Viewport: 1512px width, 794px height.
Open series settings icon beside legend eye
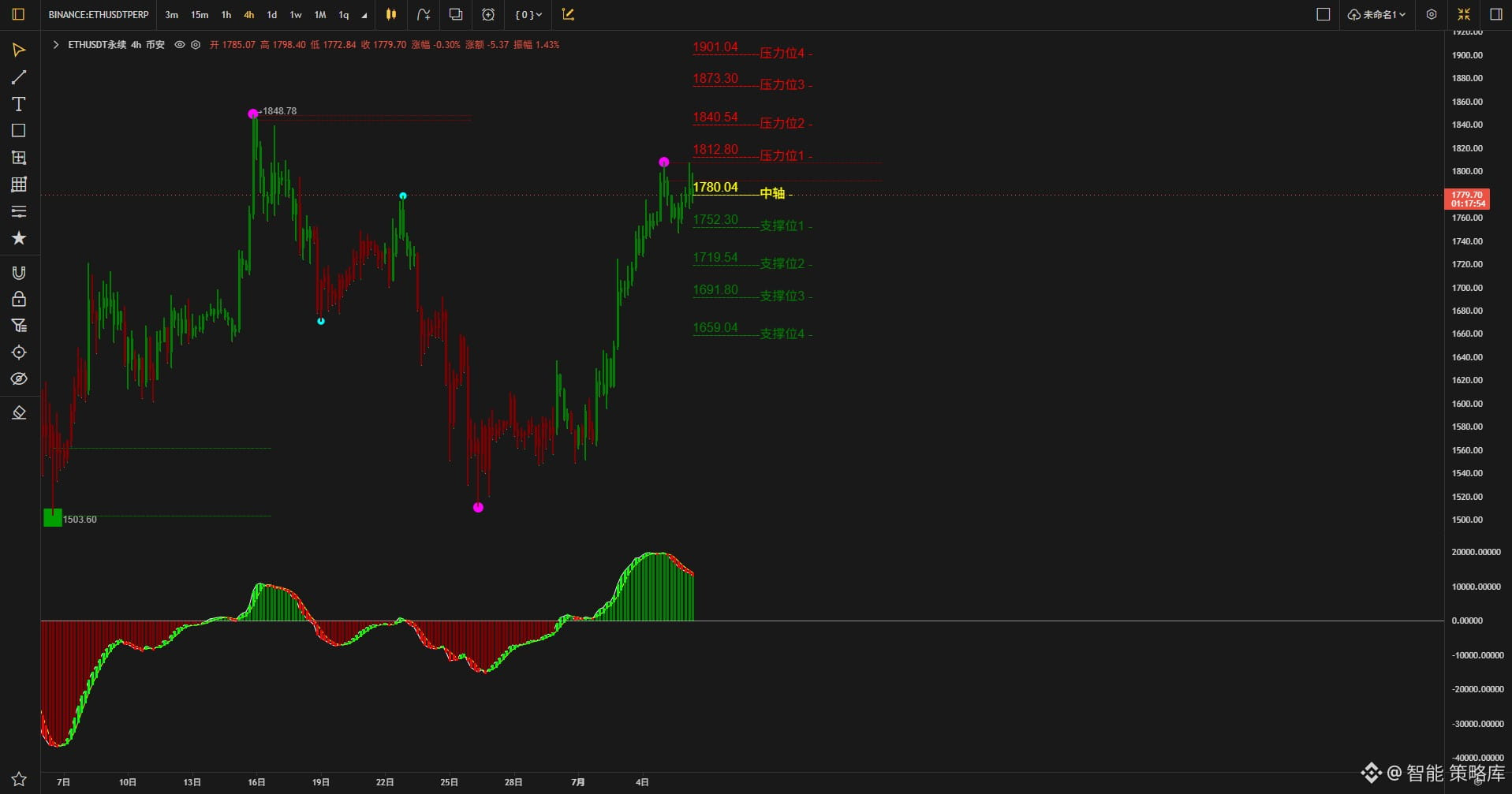(x=196, y=45)
